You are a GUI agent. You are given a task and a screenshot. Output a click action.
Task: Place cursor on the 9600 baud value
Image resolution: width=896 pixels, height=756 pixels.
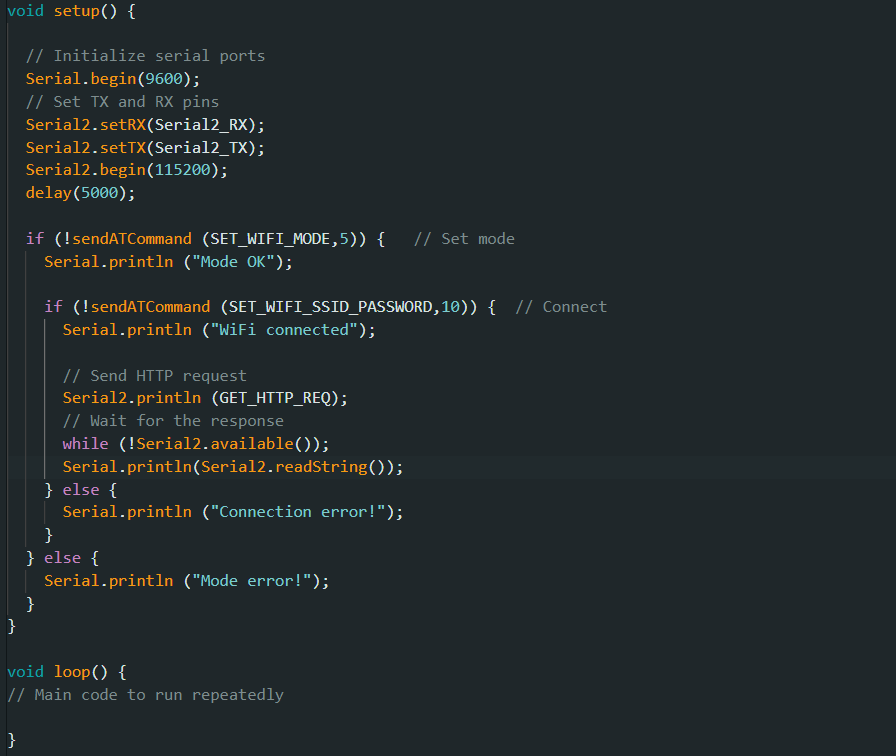click(x=163, y=78)
